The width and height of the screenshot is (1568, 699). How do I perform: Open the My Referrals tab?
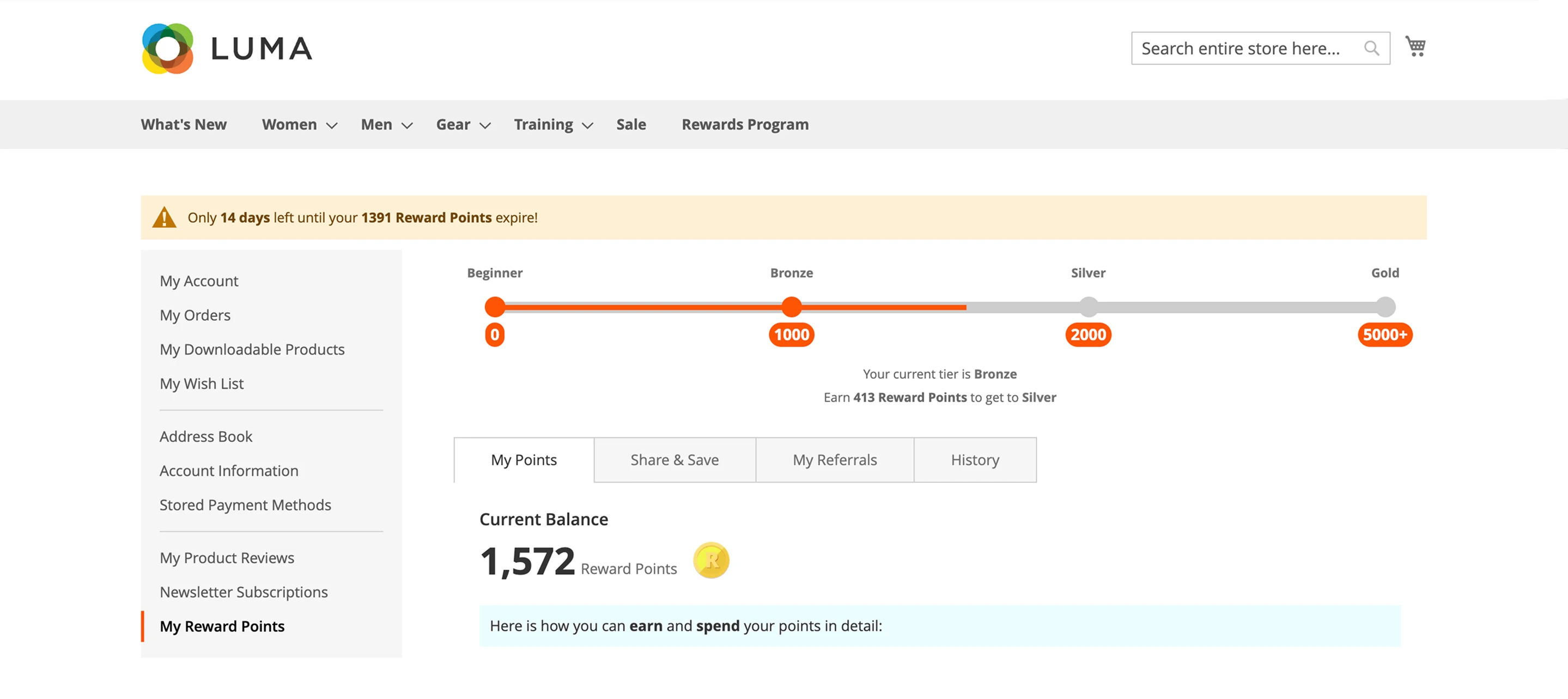click(x=835, y=460)
